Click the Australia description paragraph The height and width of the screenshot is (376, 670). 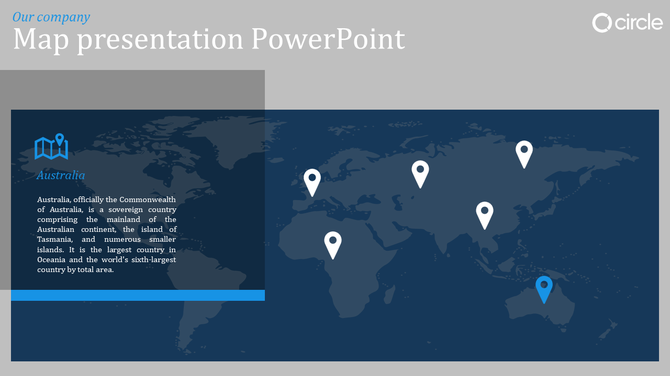coord(106,234)
